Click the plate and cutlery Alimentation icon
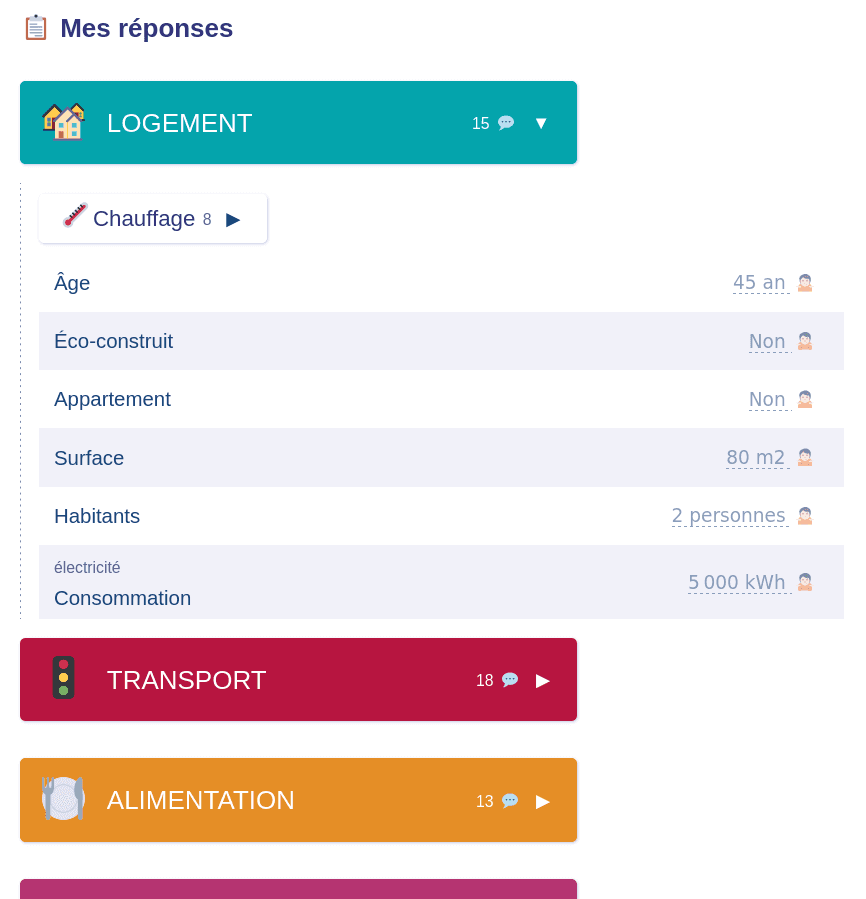Viewport: 866px width, 899px height. pyautogui.click(x=63, y=799)
